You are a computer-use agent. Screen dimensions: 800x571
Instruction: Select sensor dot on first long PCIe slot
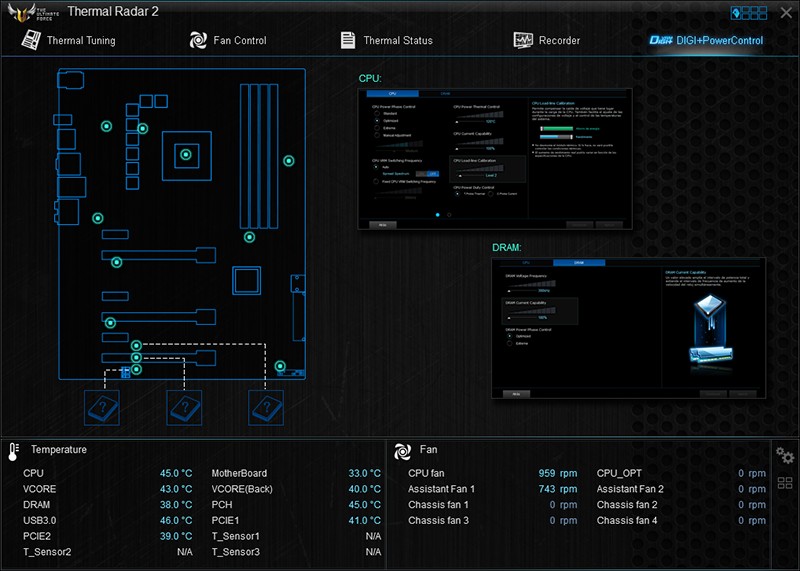pos(116,262)
